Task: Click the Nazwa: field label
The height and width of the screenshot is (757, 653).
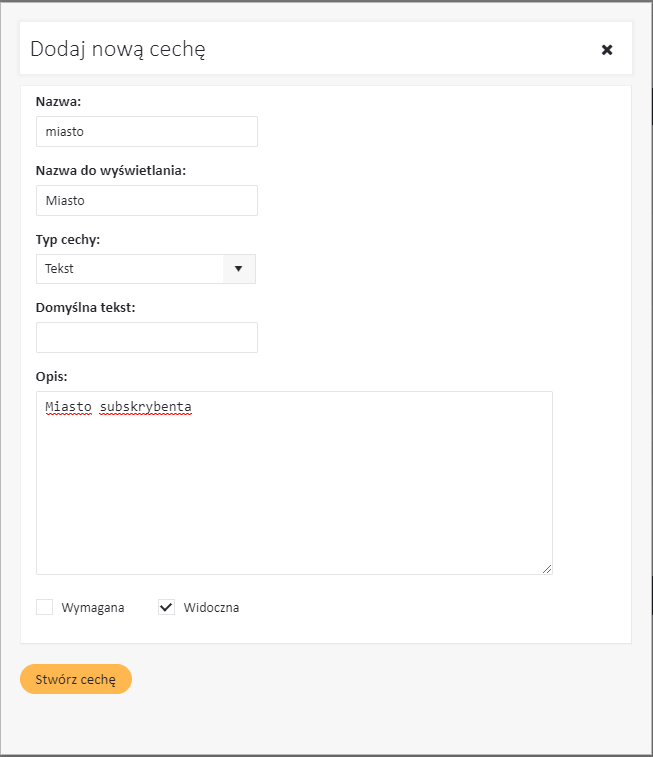Action: pyautogui.click(x=59, y=102)
